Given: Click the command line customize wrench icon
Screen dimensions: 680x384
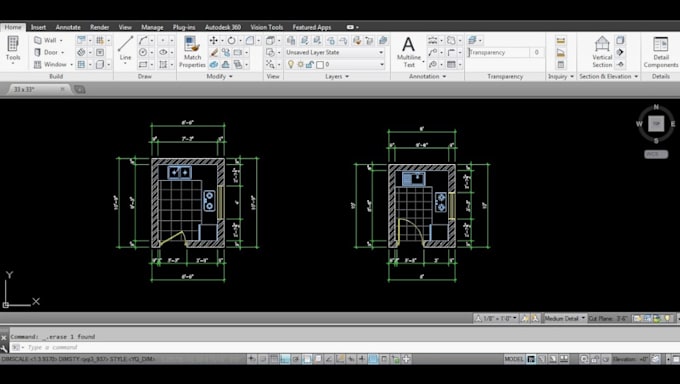Looking at the screenshot, I should pos(4,348).
